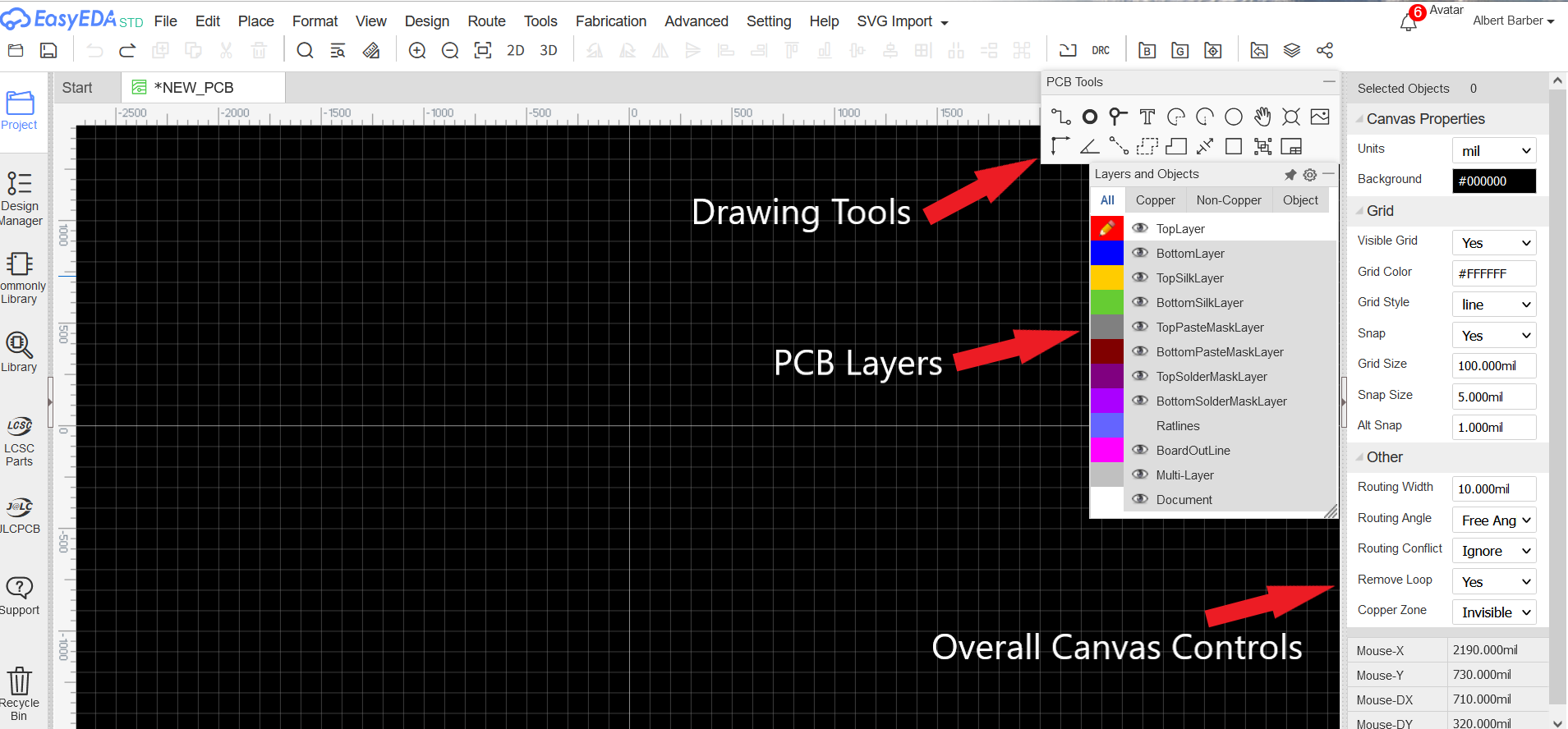Hide the TopLayer using its eye icon
Viewport: 1568px width, 729px height.
[1140, 228]
